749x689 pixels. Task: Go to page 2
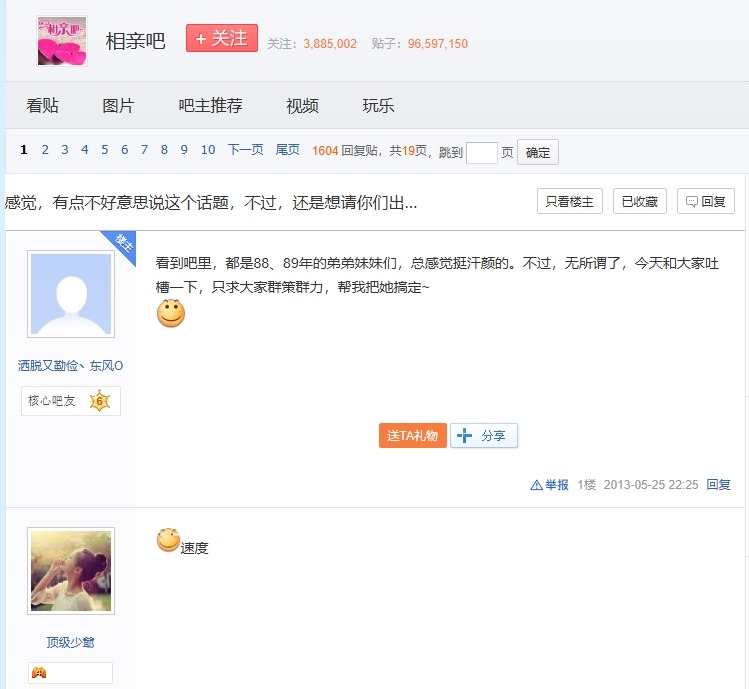click(45, 150)
